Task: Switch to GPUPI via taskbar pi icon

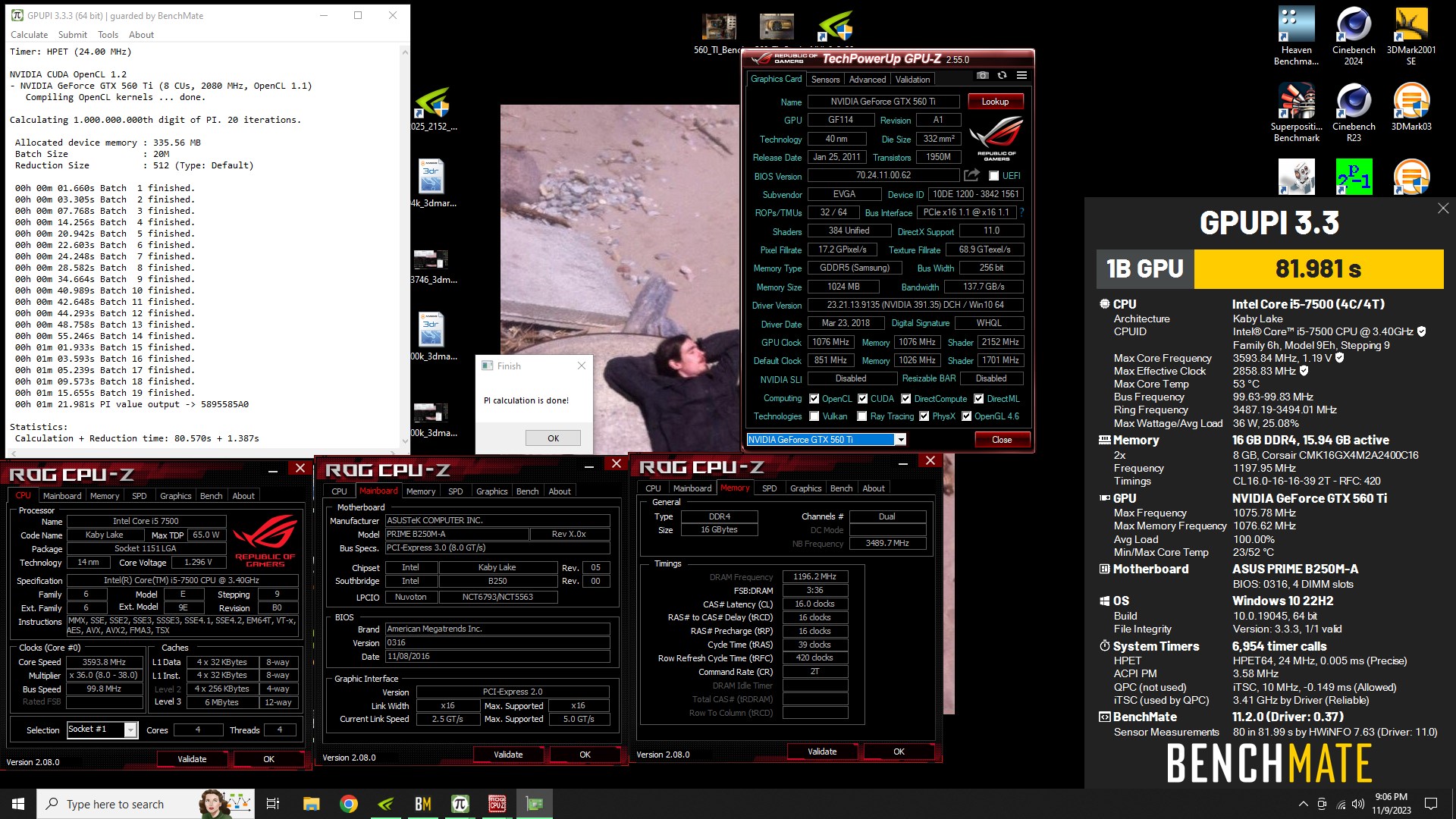Action: tap(460, 804)
